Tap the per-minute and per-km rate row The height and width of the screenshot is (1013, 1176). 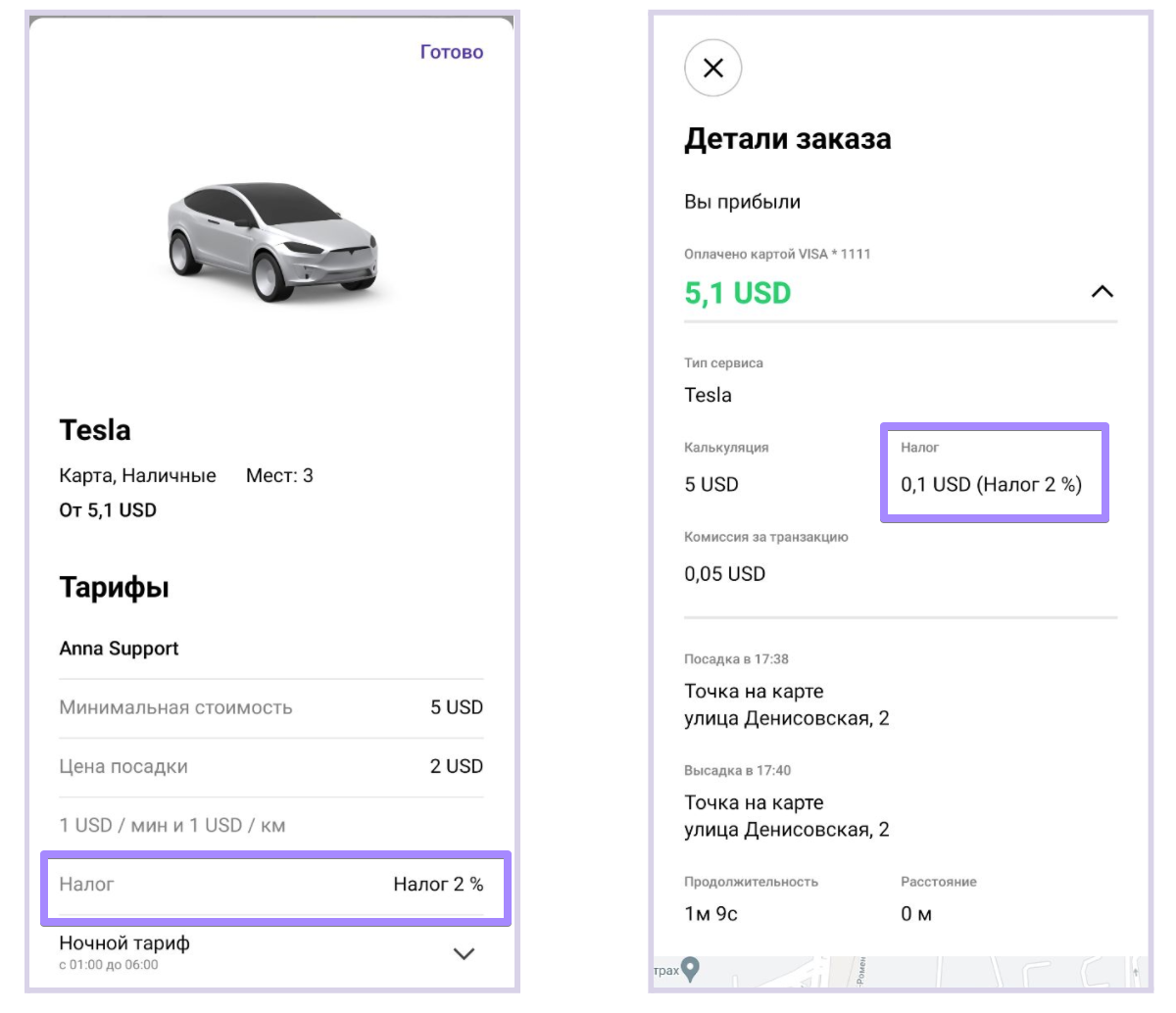(172, 825)
